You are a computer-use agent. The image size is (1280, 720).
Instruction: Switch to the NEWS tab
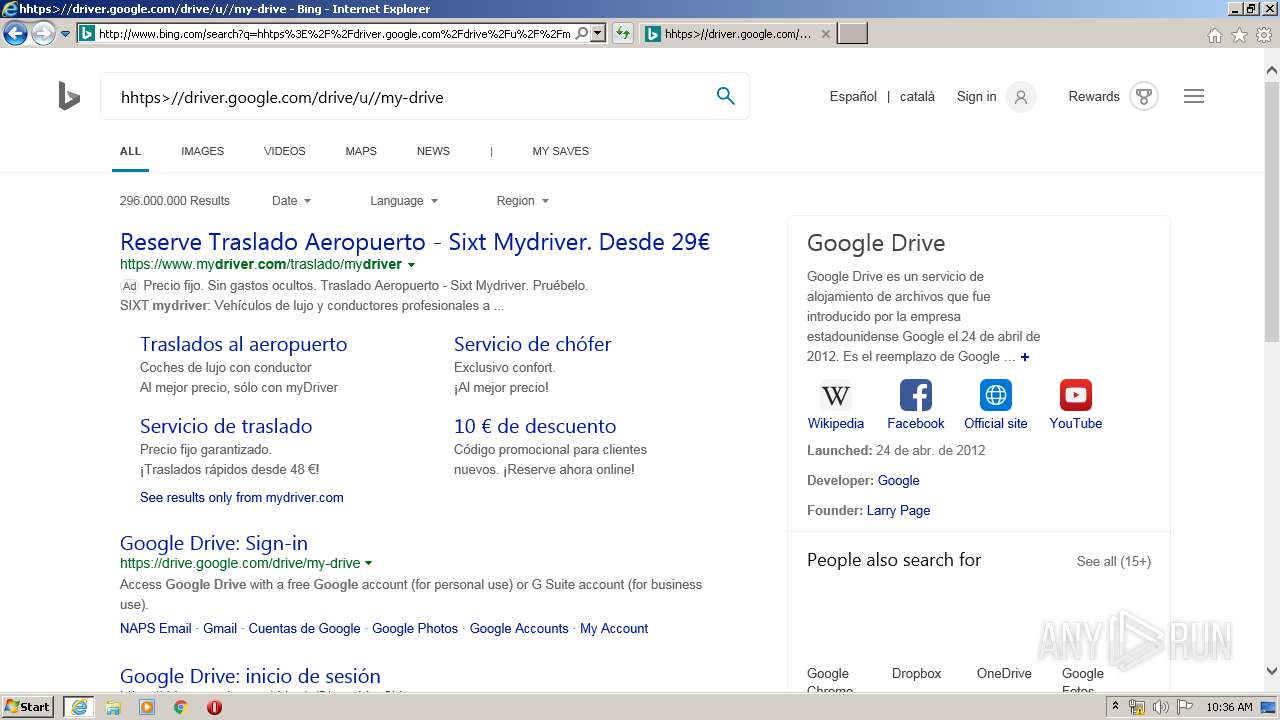tap(433, 151)
